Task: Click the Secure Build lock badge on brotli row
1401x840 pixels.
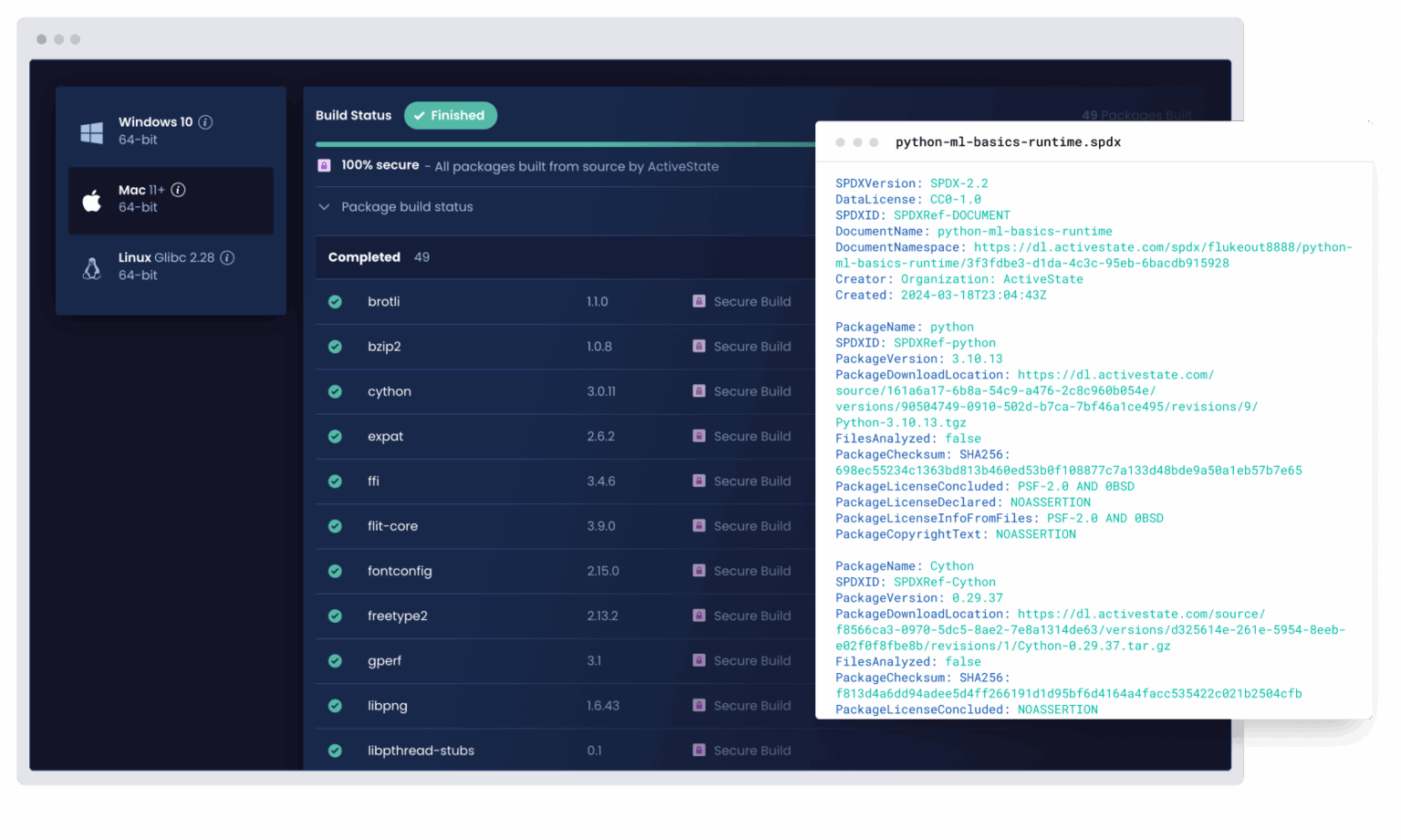Action: [x=698, y=301]
